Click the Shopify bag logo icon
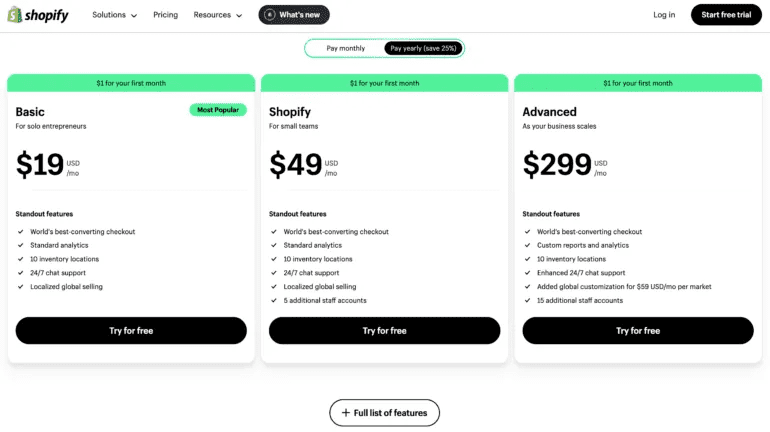 [15, 15]
